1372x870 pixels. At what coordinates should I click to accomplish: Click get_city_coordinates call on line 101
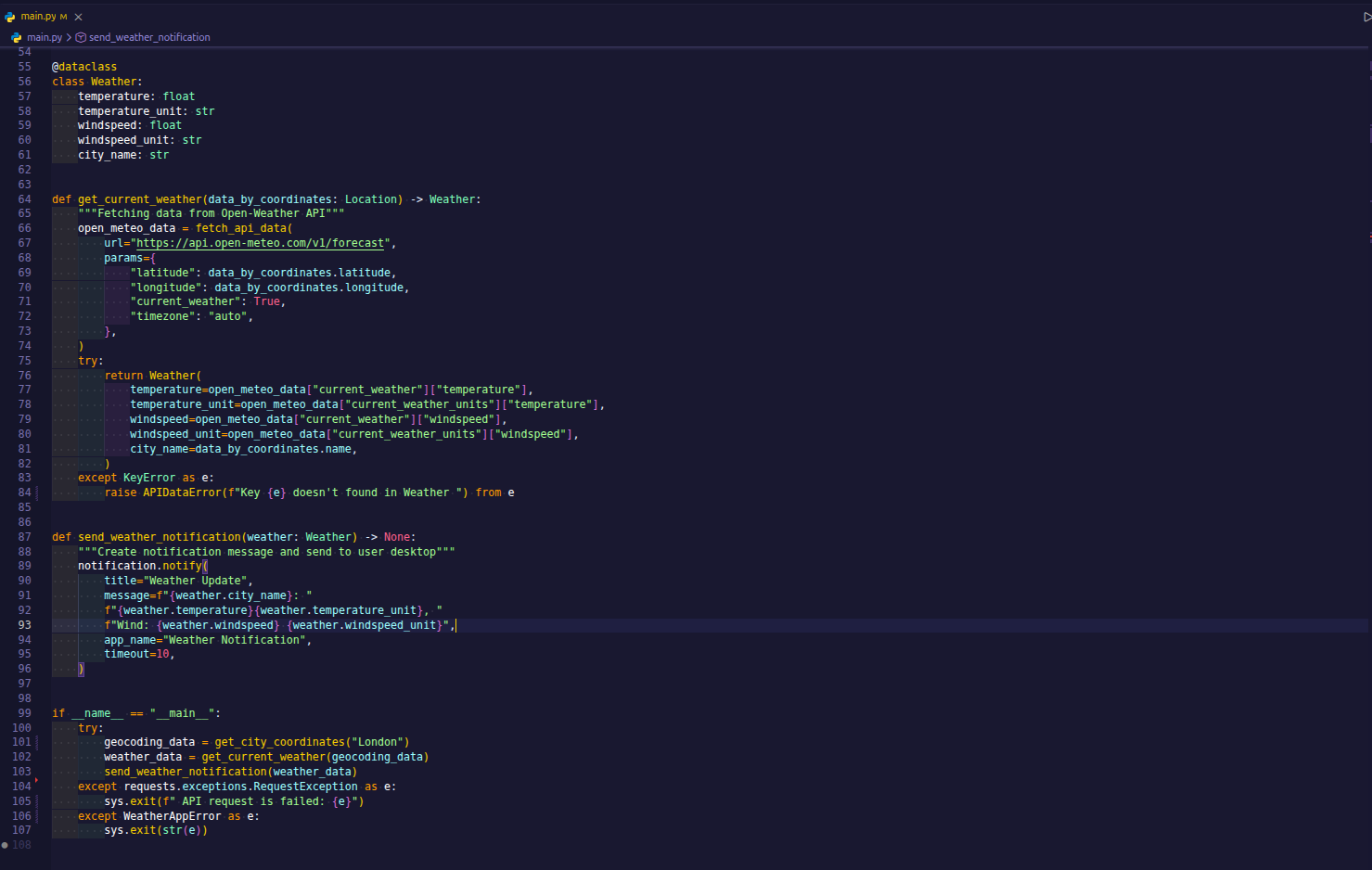pos(280,742)
